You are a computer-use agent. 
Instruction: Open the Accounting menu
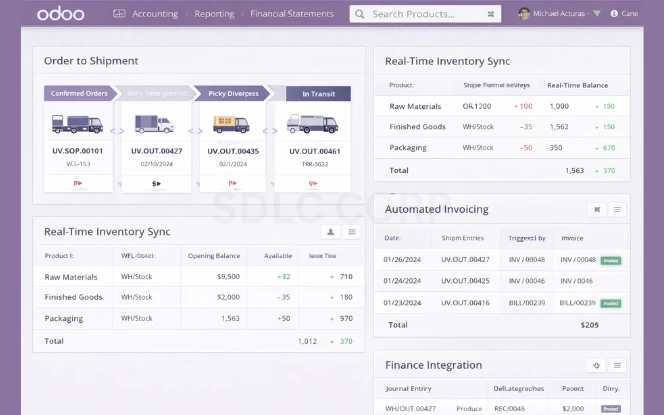coord(155,14)
